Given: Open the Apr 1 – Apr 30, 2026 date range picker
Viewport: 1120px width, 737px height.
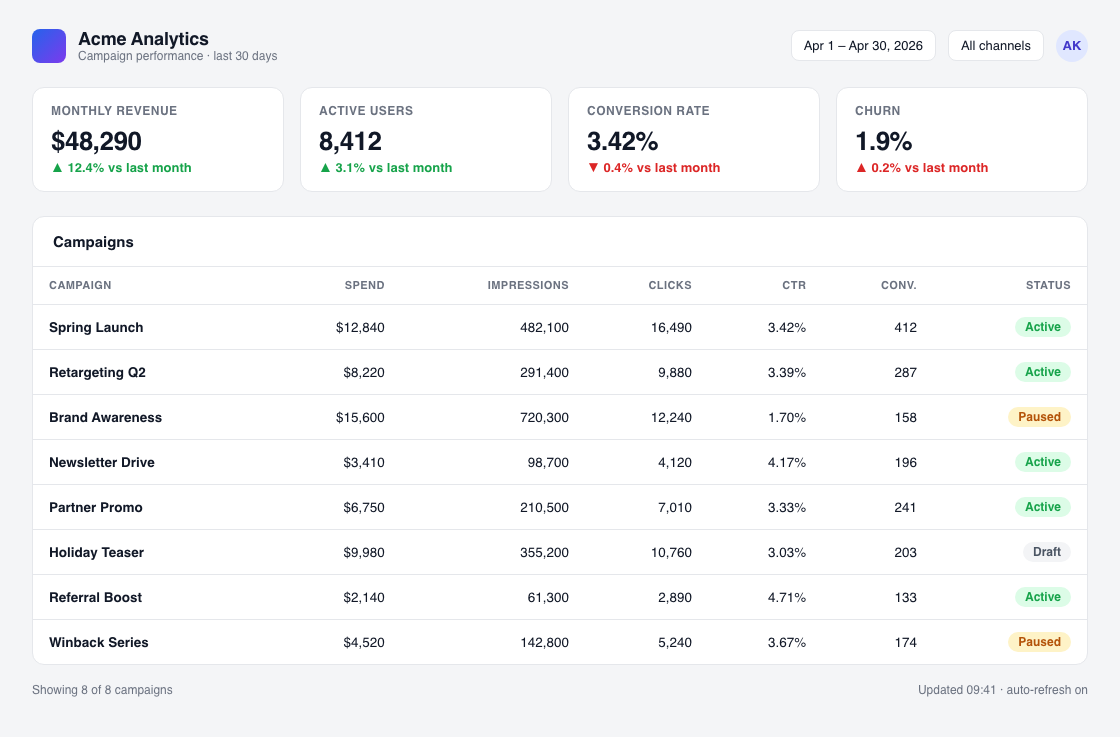Looking at the screenshot, I should point(863,46).
